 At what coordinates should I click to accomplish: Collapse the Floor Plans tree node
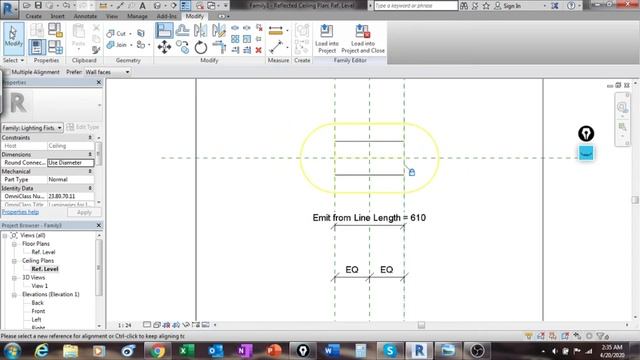(x=14, y=244)
